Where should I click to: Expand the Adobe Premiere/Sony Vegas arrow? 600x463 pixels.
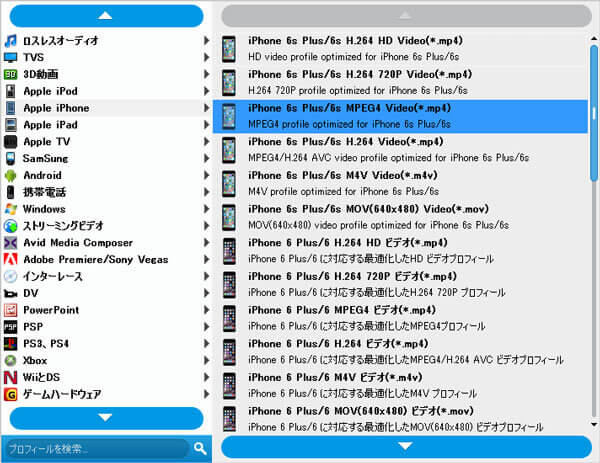pyautogui.click(x=206, y=259)
